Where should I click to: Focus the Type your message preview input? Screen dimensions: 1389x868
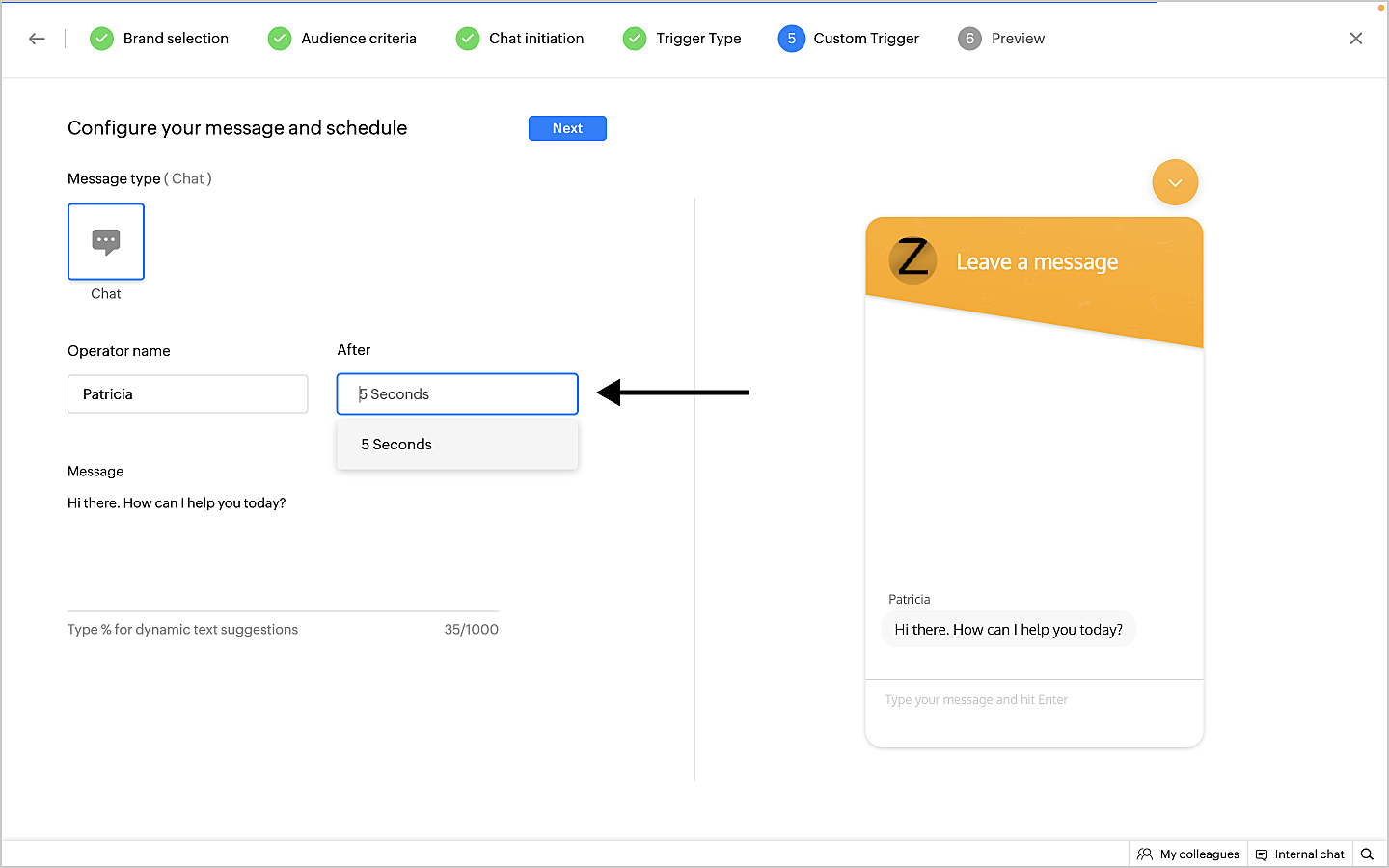[1034, 700]
